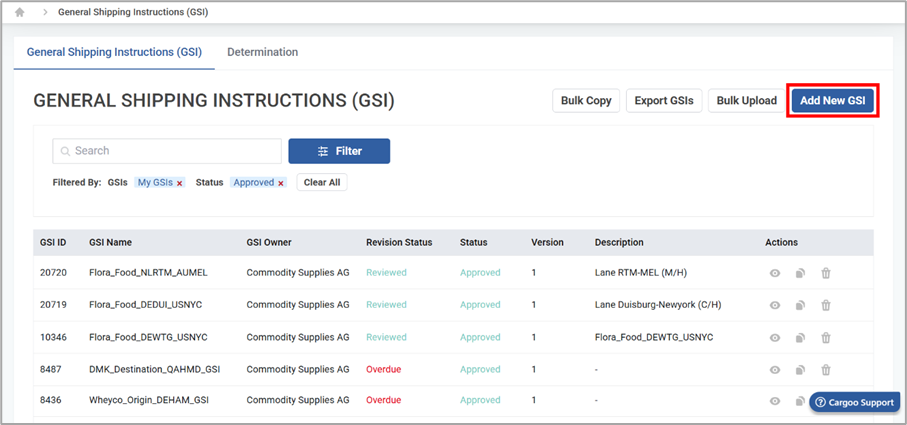View GSI 8487 with eye icon

[775, 369]
